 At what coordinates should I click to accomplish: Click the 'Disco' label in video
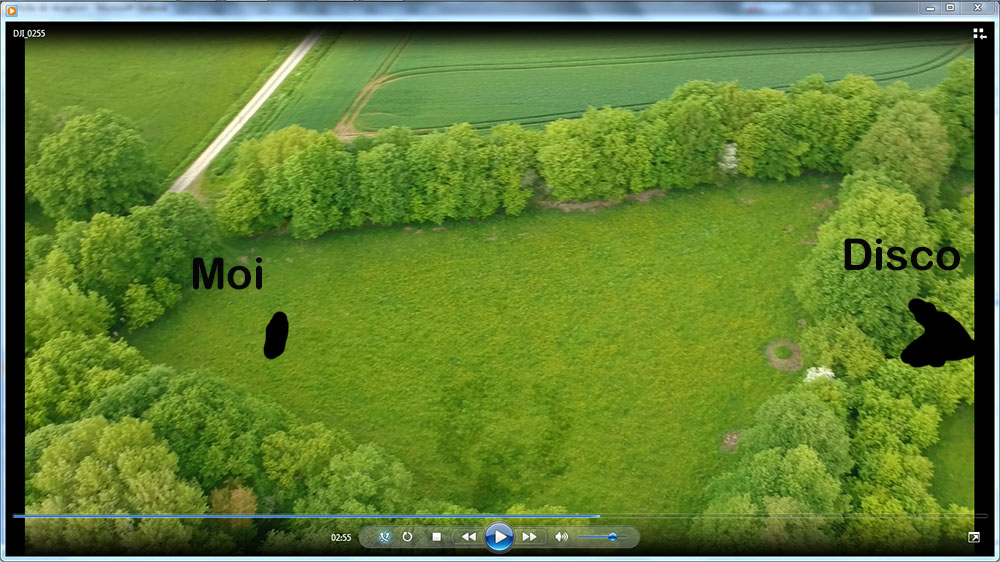tap(900, 256)
